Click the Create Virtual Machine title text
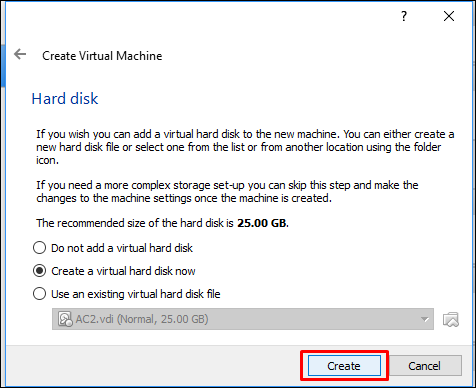 pos(102,56)
